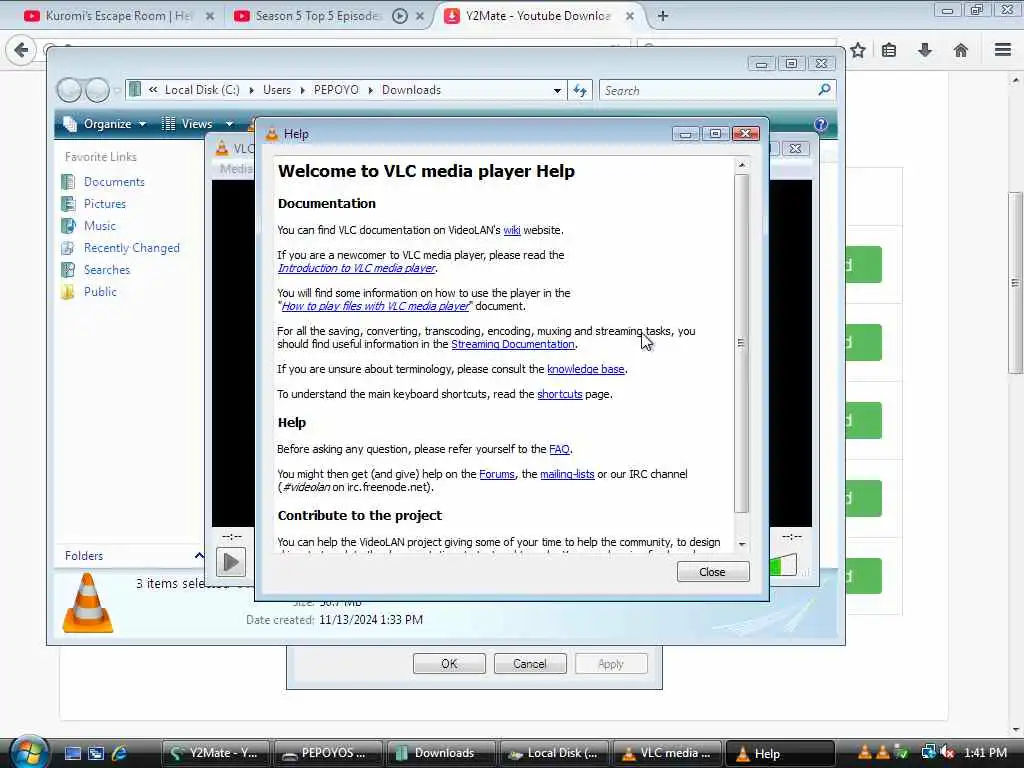Switch to Downloads taskbar button
This screenshot has width=1024, height=768.
pyautogui.click(x=441, y=754)
